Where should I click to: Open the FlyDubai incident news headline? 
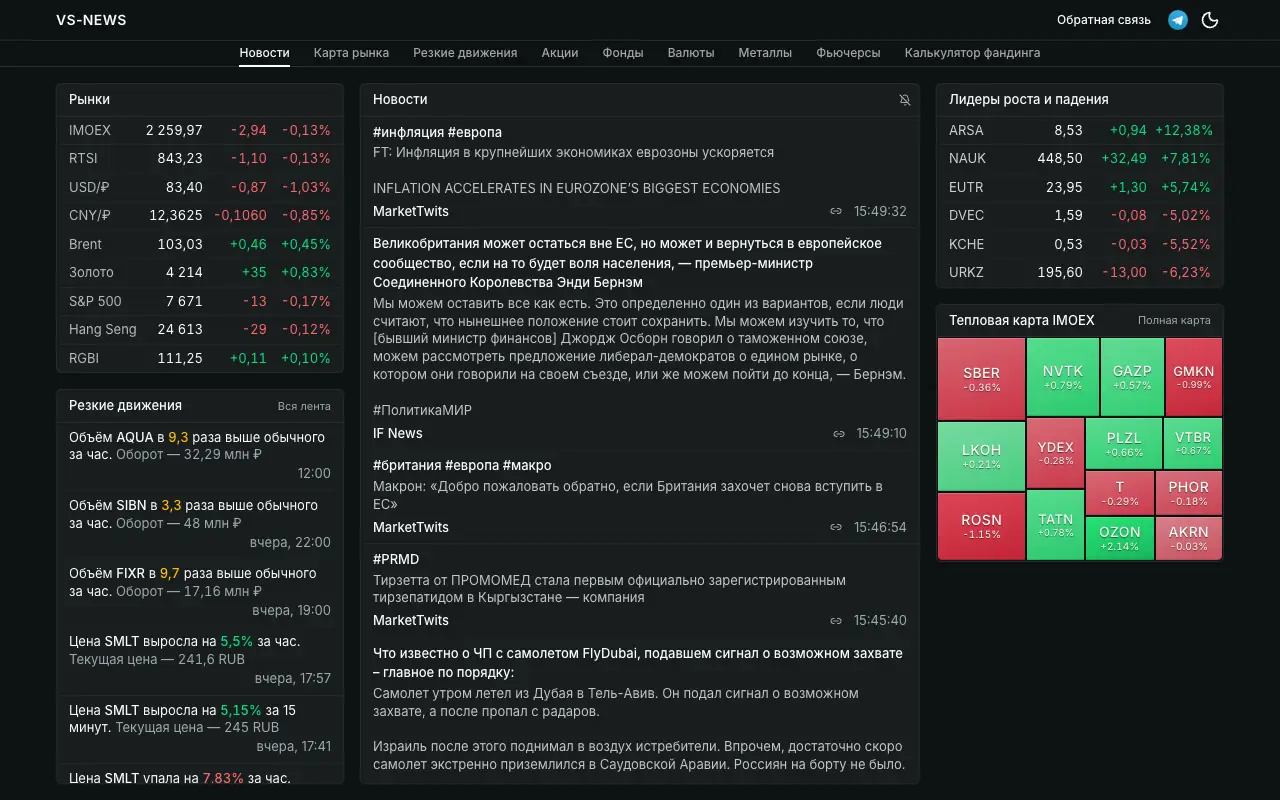click(638, 662)
